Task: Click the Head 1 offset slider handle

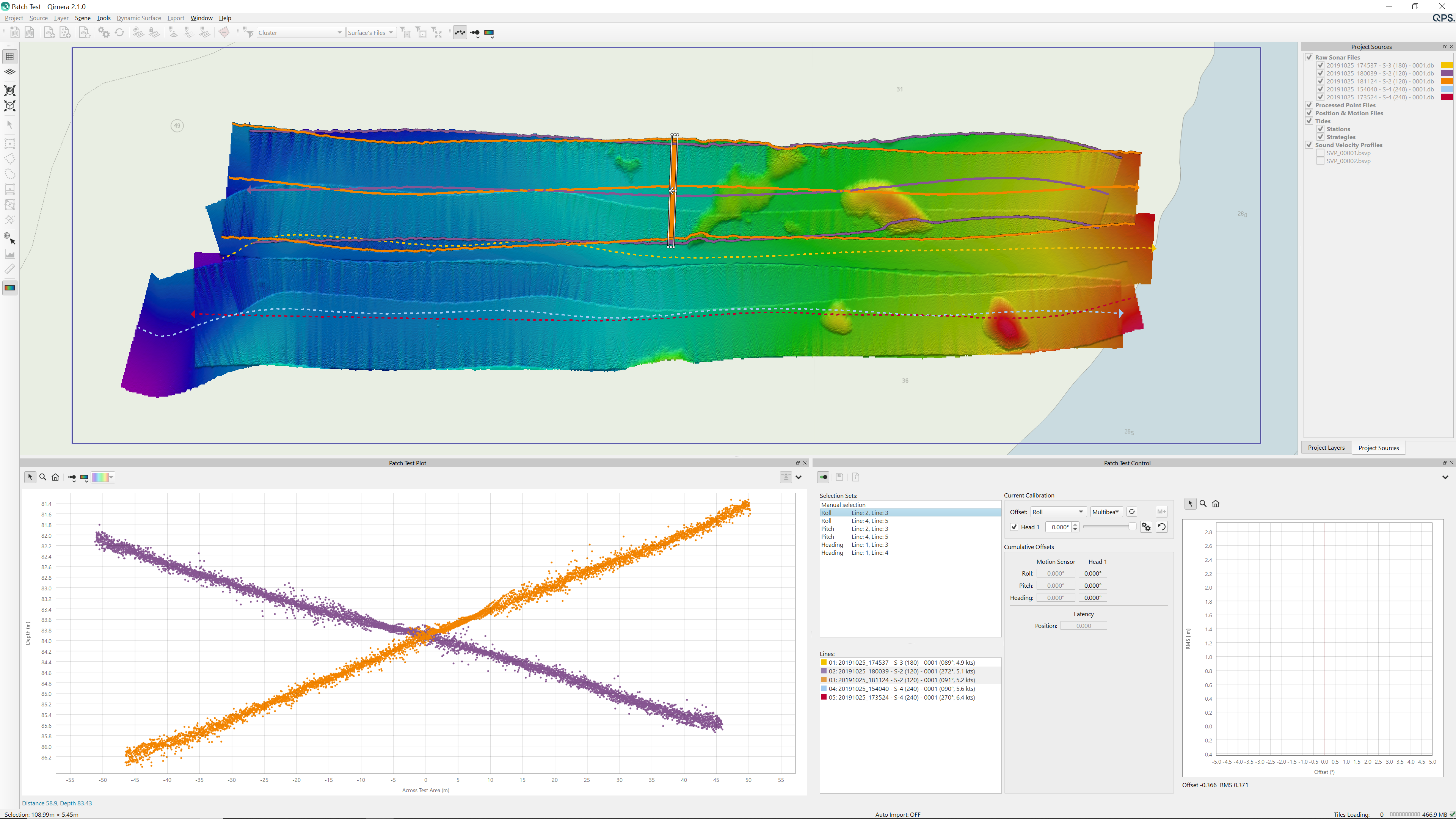Action: pyautogui.click(x=1132, y=527)
